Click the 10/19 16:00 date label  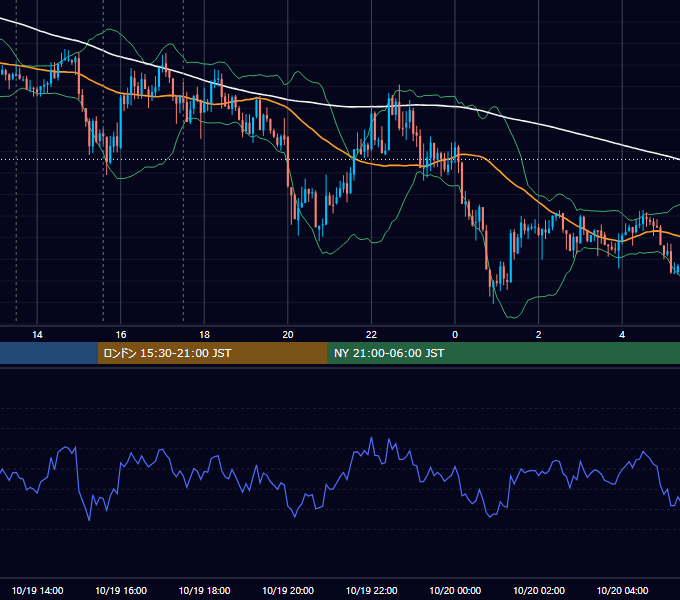pos(121,590)
